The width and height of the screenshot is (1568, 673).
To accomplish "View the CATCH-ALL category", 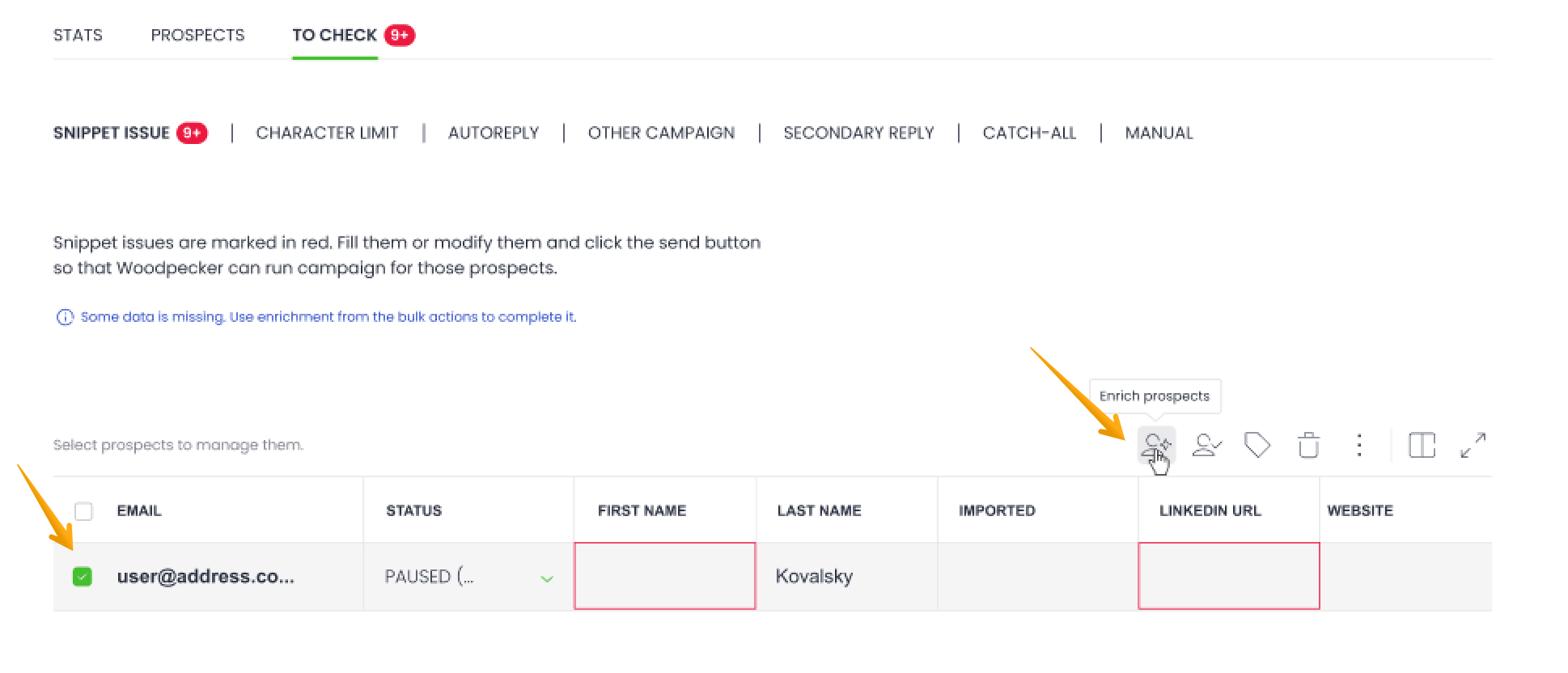I will point(1029,133).
